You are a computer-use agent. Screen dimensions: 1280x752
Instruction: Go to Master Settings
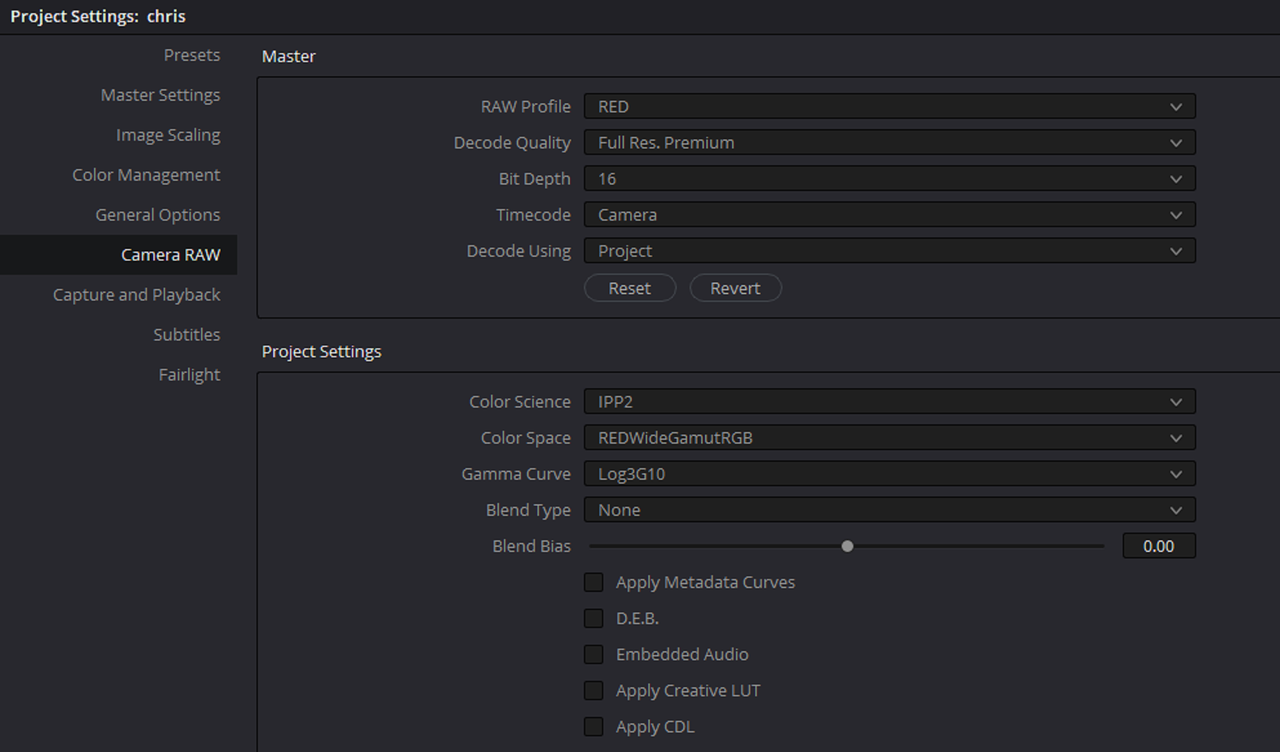coord(160,95)
